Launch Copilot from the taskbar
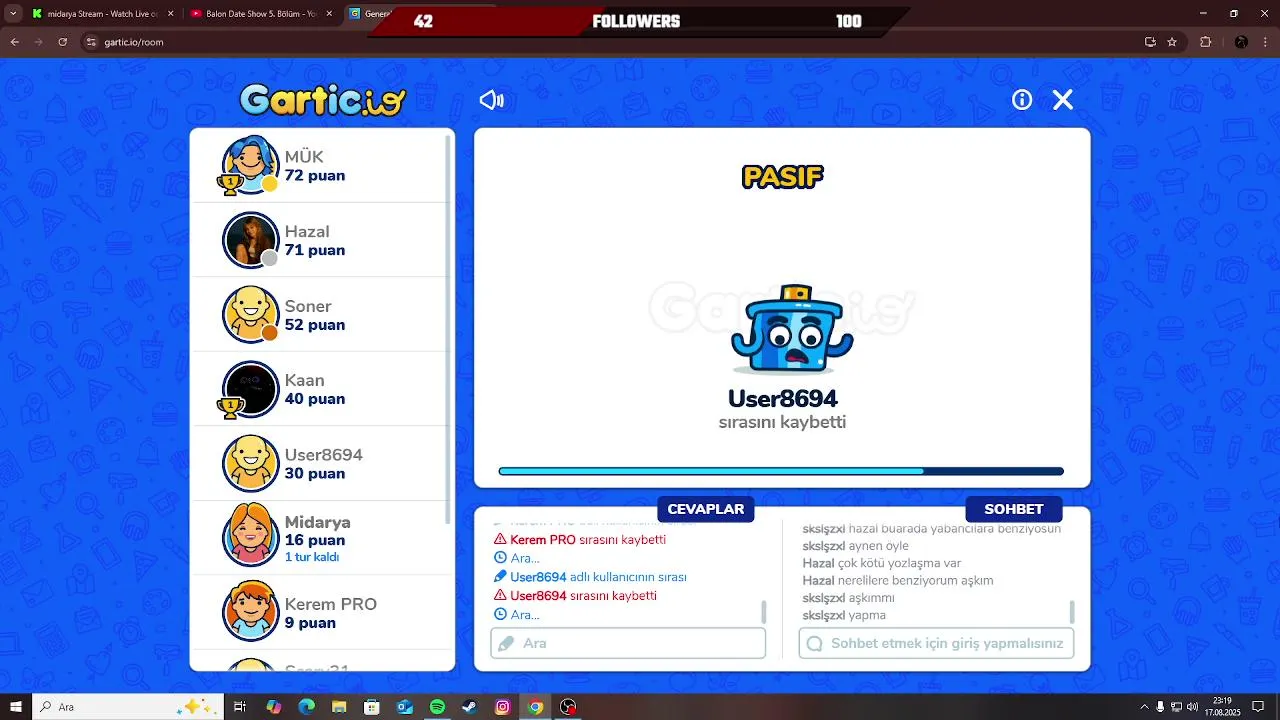Screen dimensions: 1280x720 point(273,707)
